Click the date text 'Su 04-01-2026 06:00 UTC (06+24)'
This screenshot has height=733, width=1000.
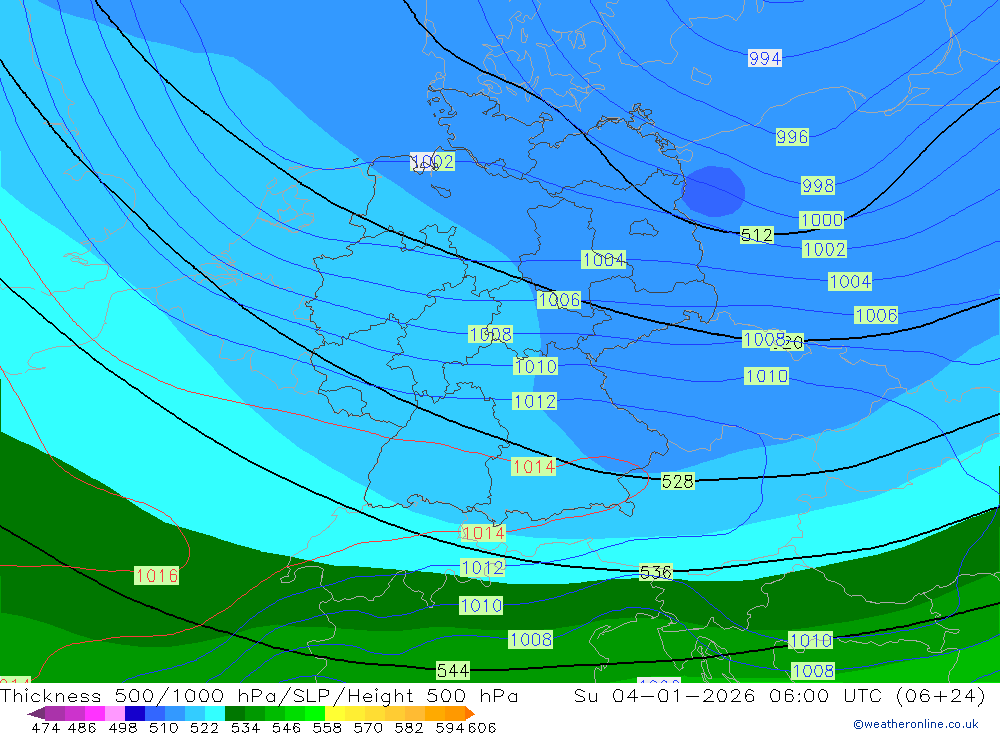tap(779, 695)
